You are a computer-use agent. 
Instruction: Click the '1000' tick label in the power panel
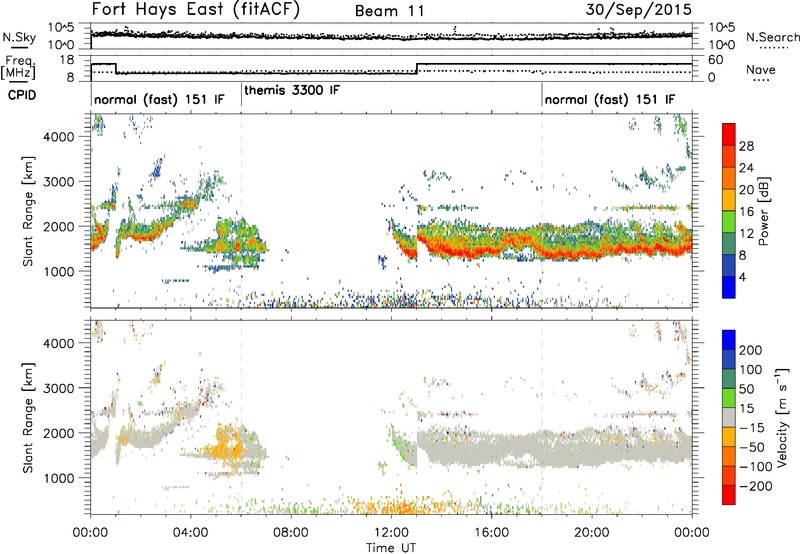[59, 271]
